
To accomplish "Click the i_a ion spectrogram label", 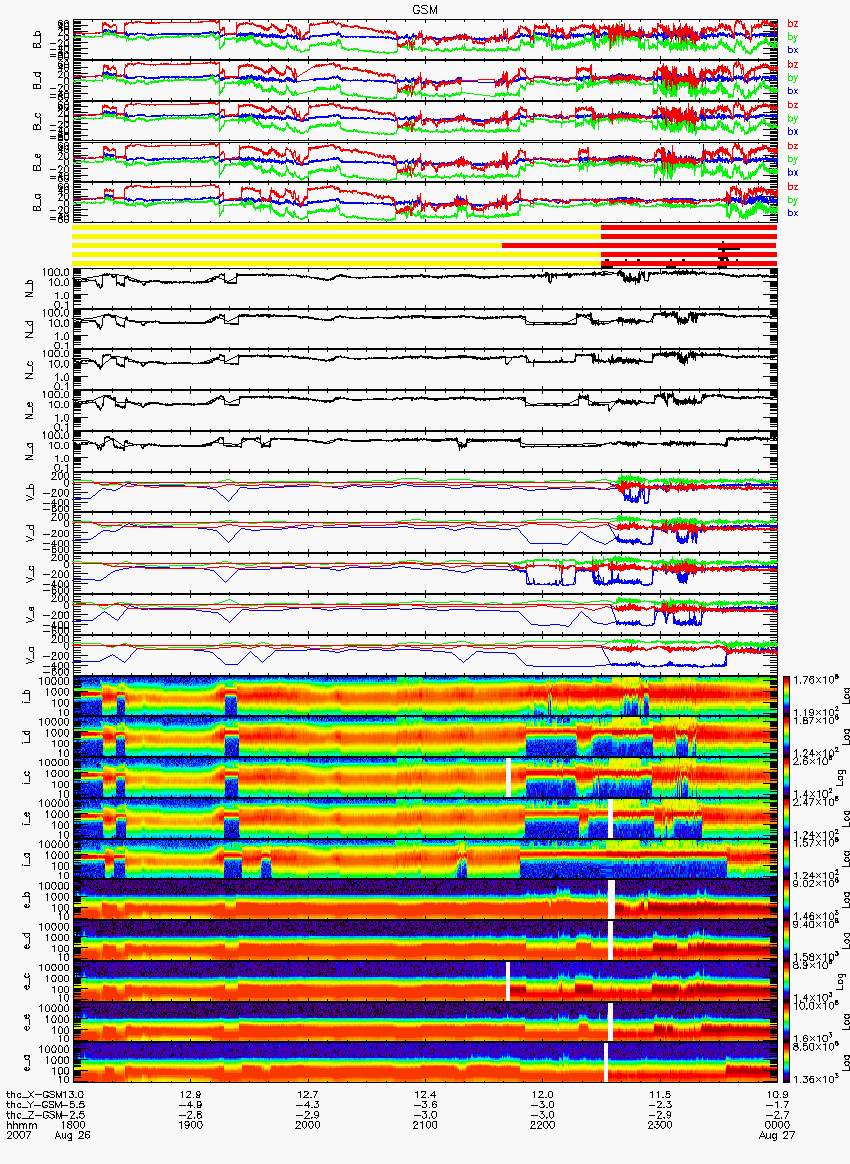I will tap(27, 860).
